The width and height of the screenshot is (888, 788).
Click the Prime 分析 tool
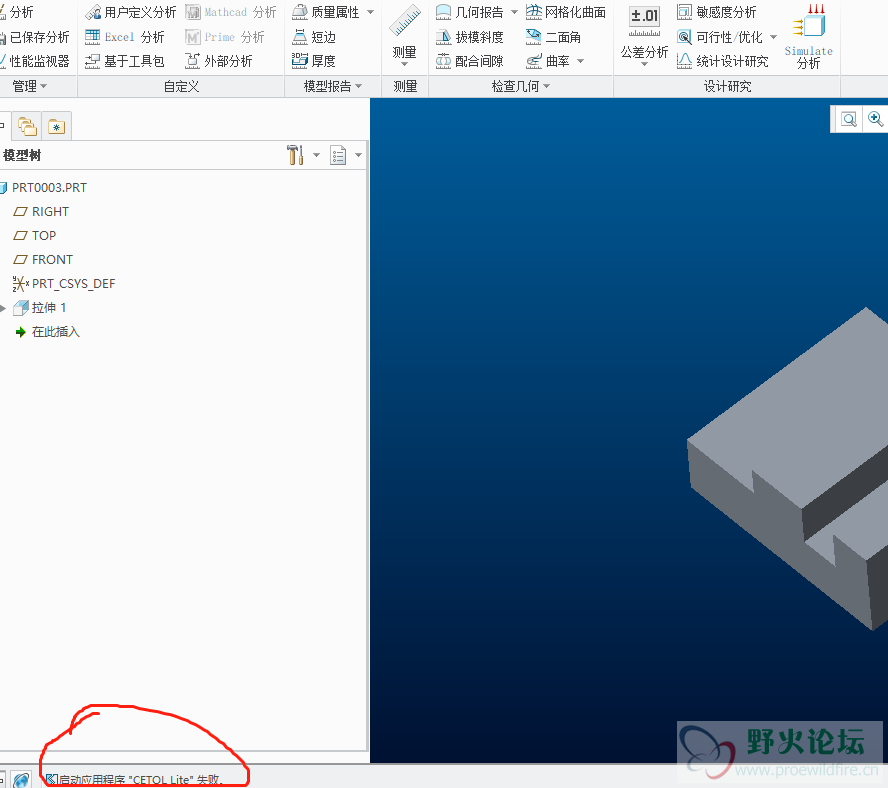coord(225,37)
